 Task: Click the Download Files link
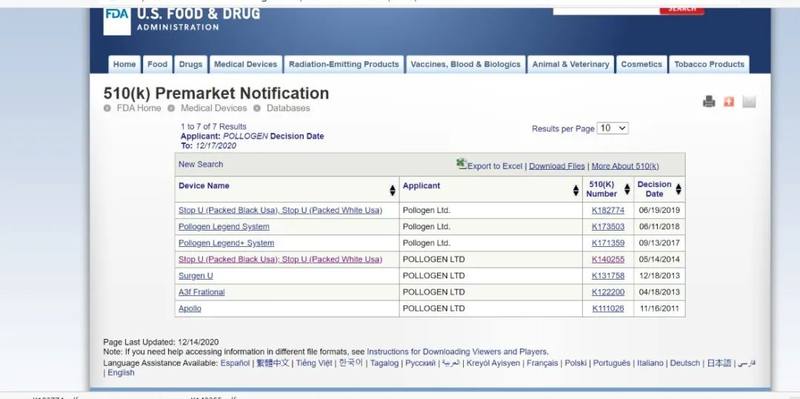(x=557, y=166)
